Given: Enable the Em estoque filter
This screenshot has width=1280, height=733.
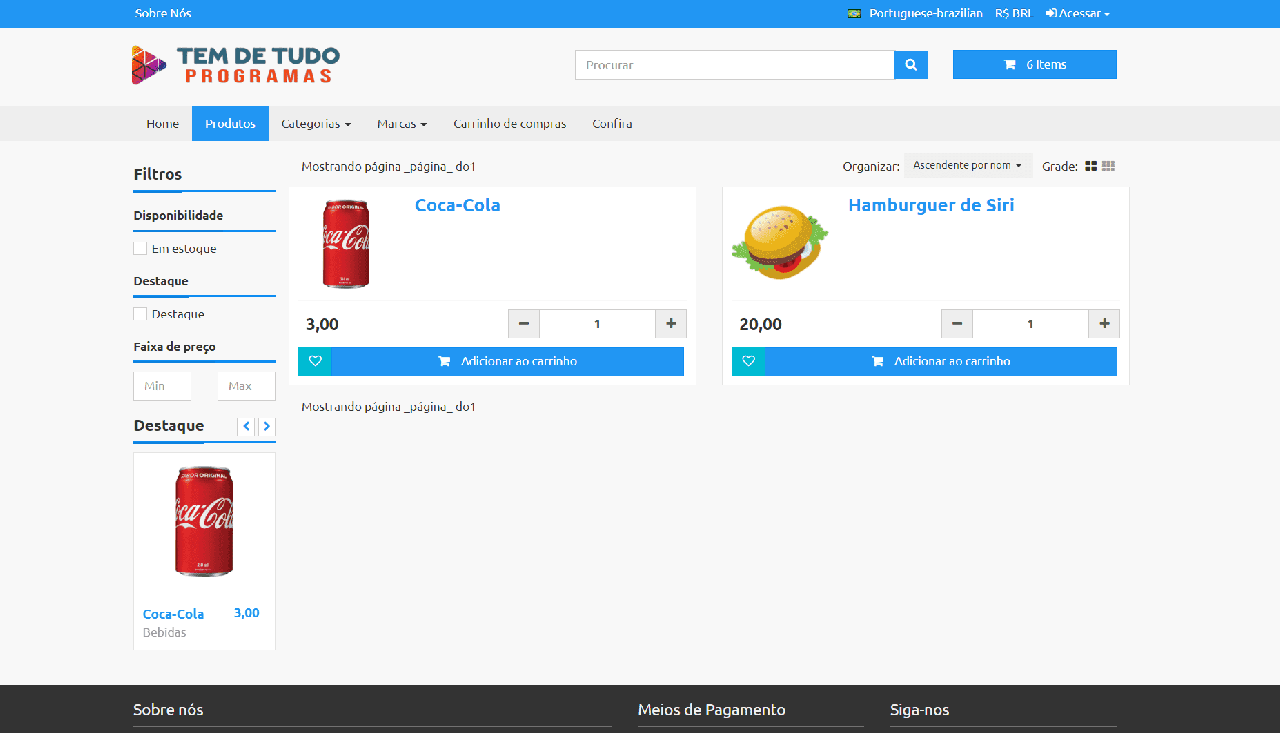Looking at the screenshot, I should pos(140,247).
